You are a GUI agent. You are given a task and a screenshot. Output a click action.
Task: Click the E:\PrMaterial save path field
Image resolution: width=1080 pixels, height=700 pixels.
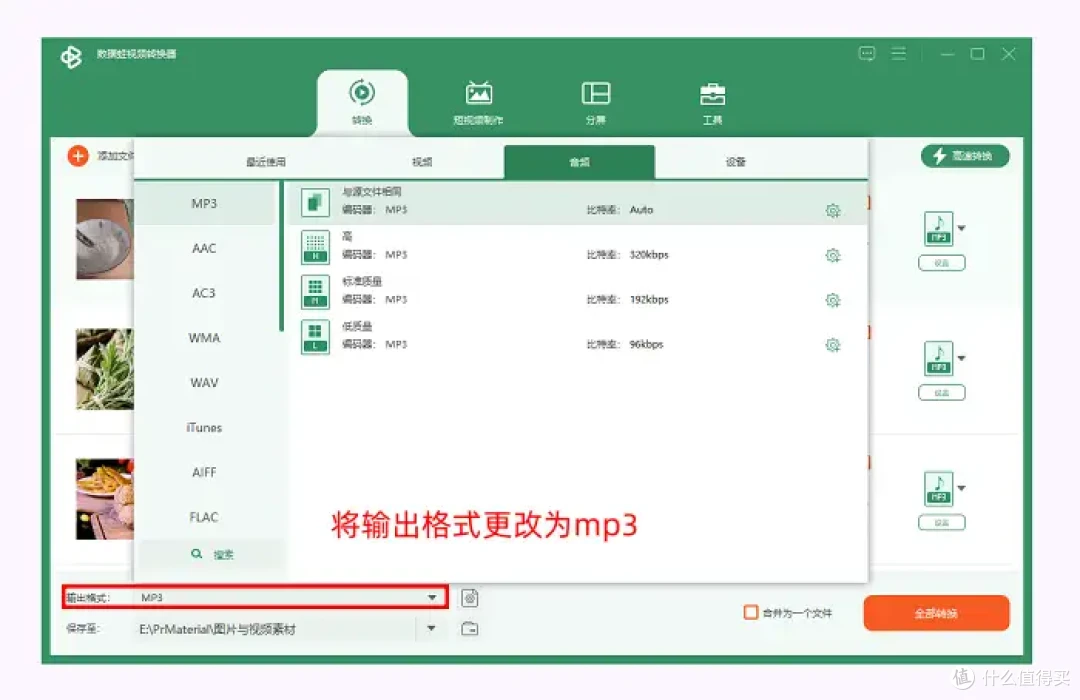(x=276, y=628)
